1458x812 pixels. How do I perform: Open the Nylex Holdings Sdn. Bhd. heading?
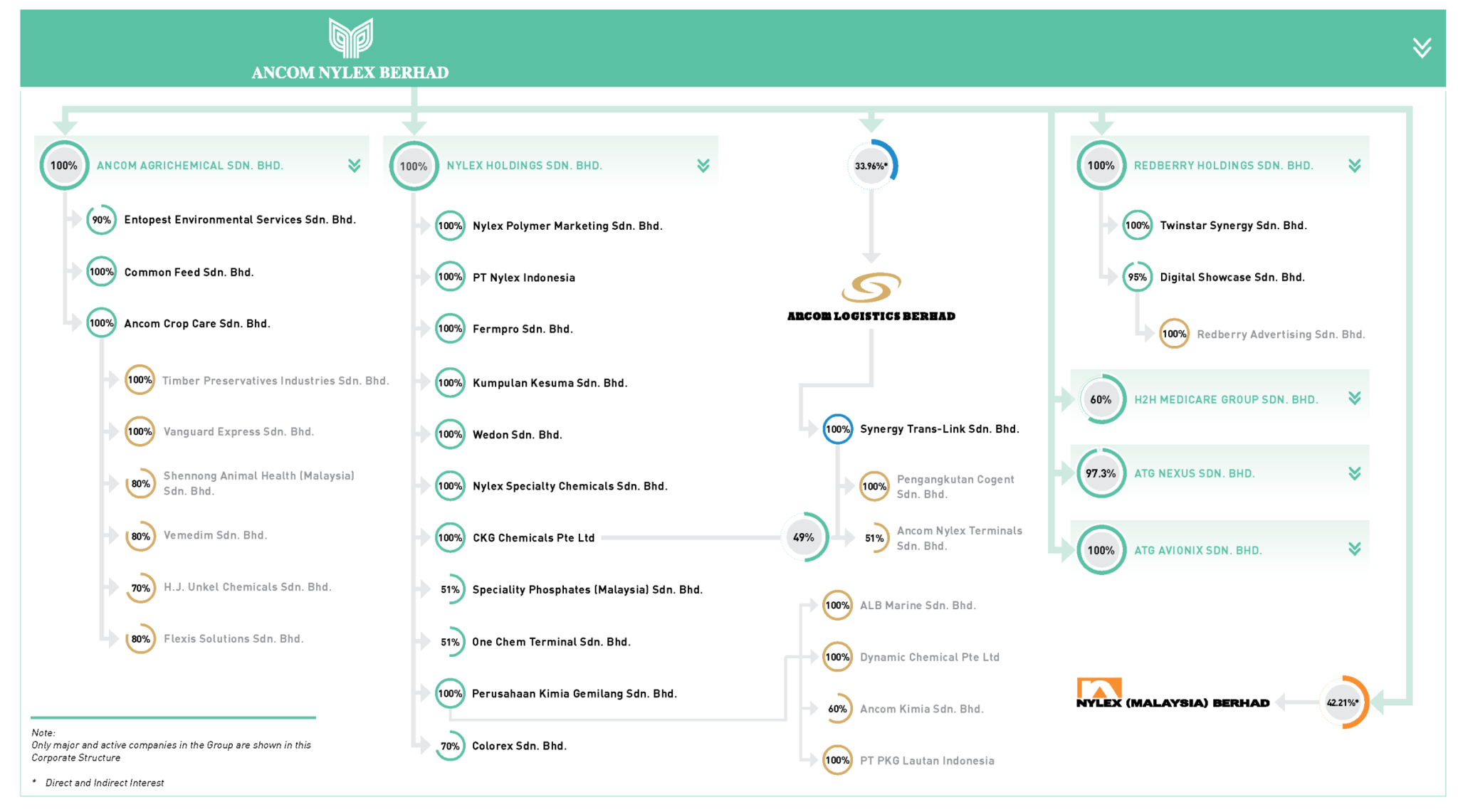click(525, 166)
